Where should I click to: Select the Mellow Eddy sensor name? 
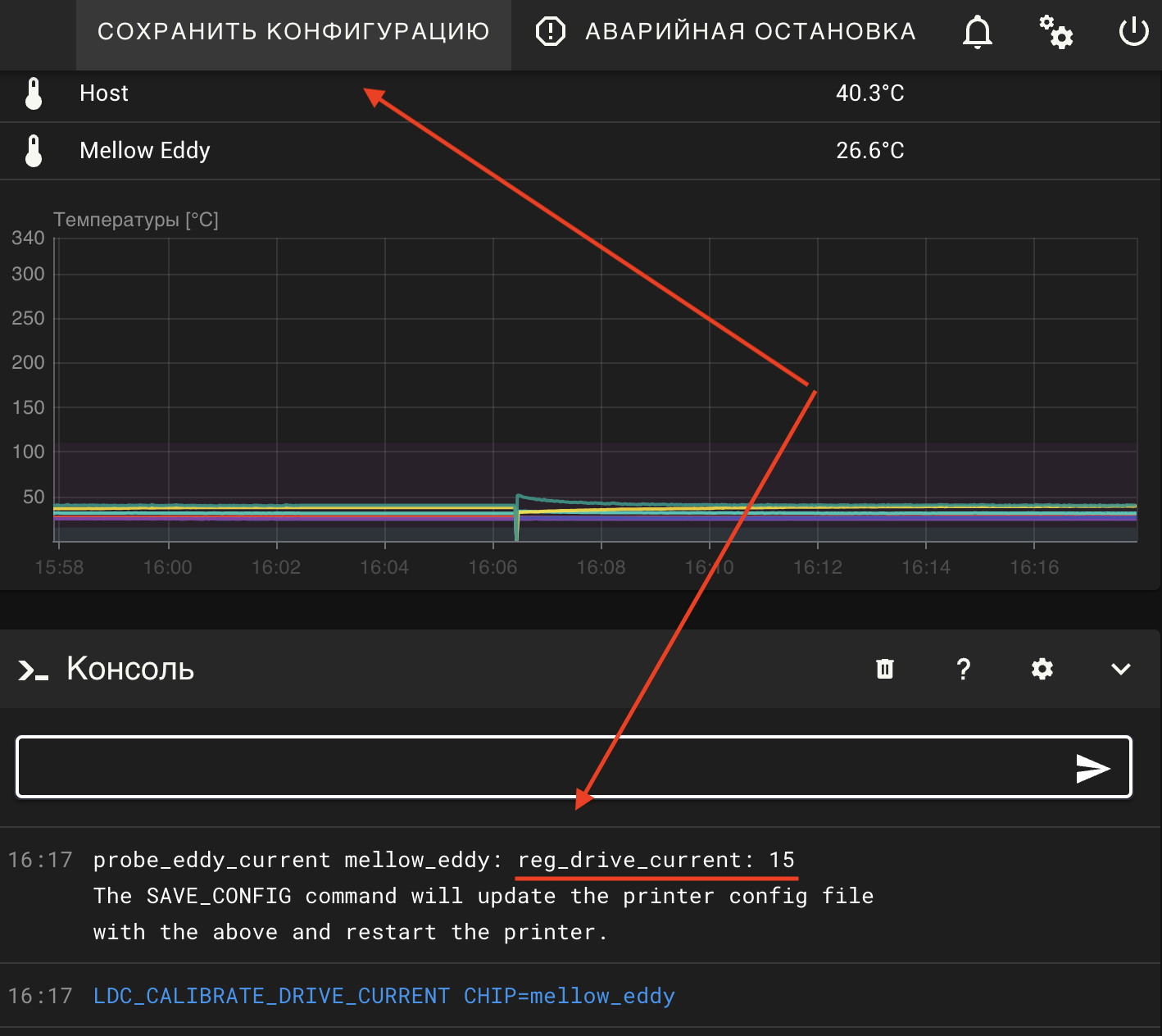coord(145,151)
